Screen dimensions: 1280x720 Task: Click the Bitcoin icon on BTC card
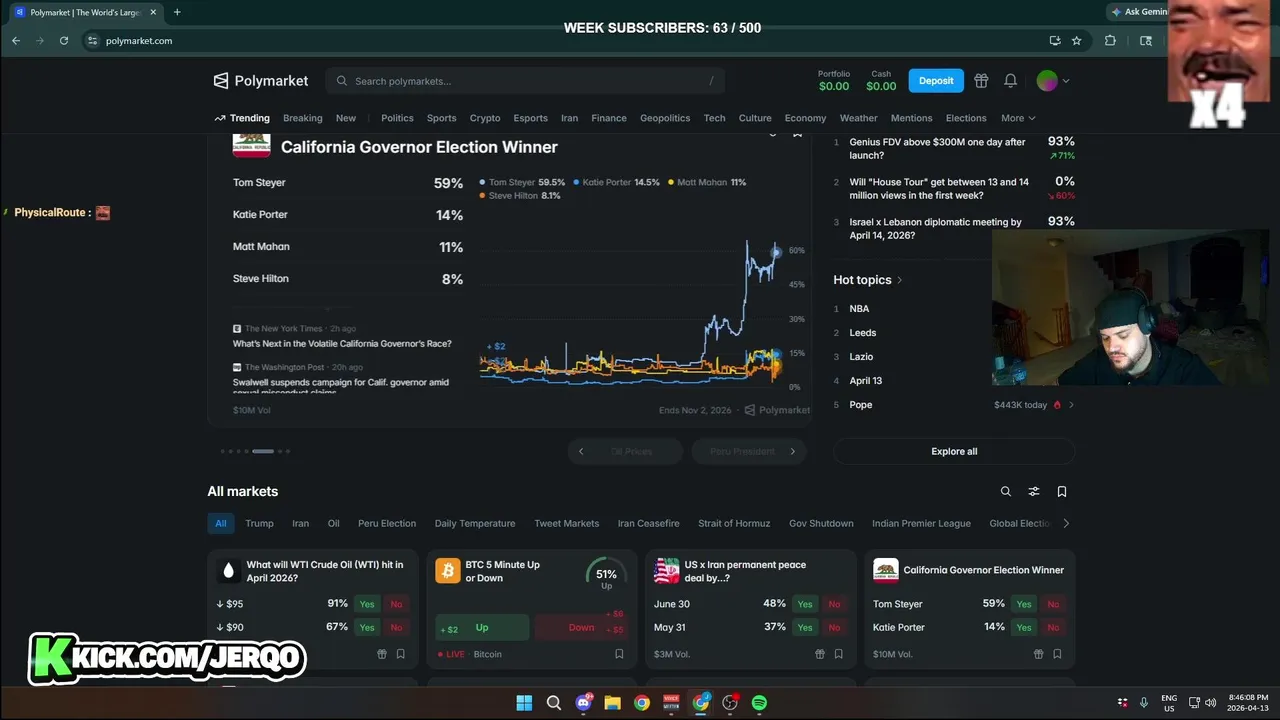(448, 571)
